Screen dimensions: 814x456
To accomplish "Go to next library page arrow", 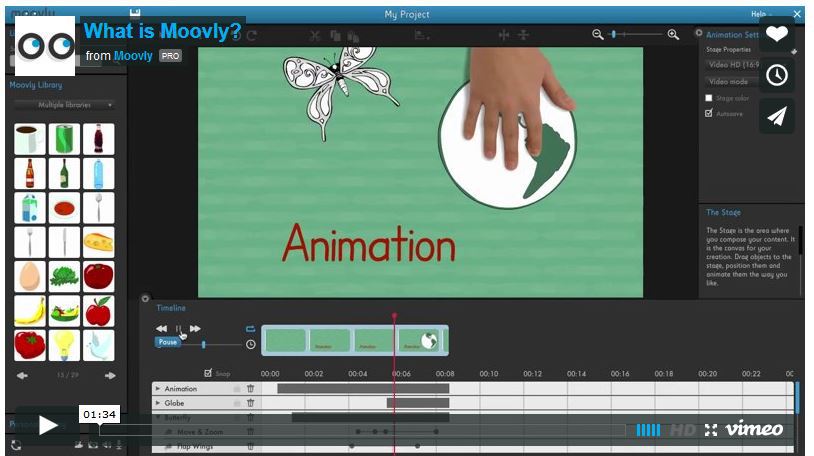I will [x=110, y=375].
